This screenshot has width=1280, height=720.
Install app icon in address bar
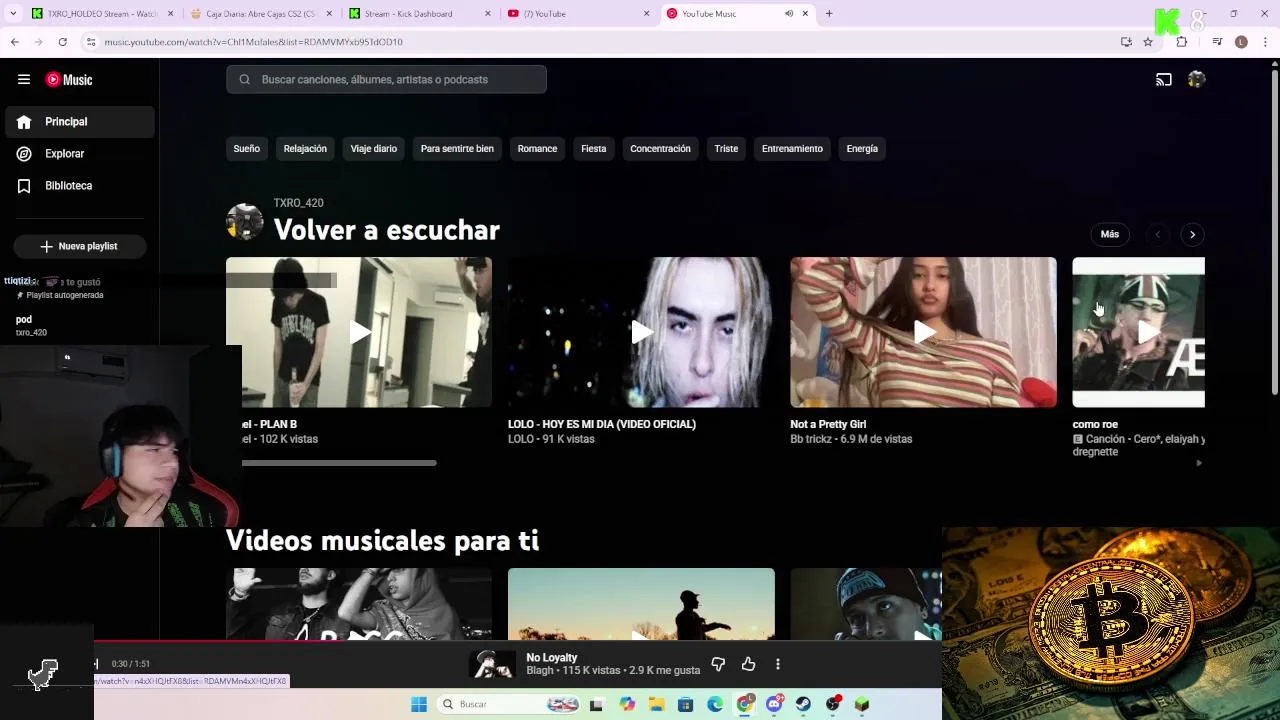pos(1126,42)
